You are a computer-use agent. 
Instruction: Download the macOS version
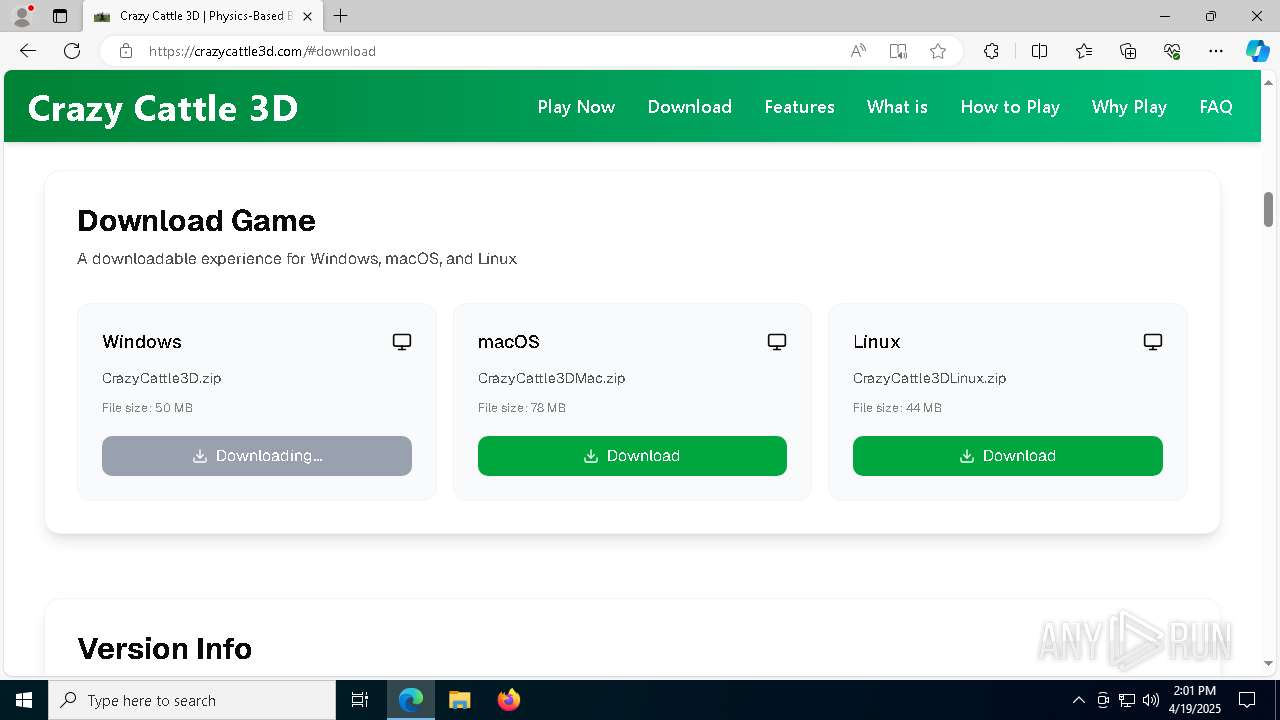point(632,456)
